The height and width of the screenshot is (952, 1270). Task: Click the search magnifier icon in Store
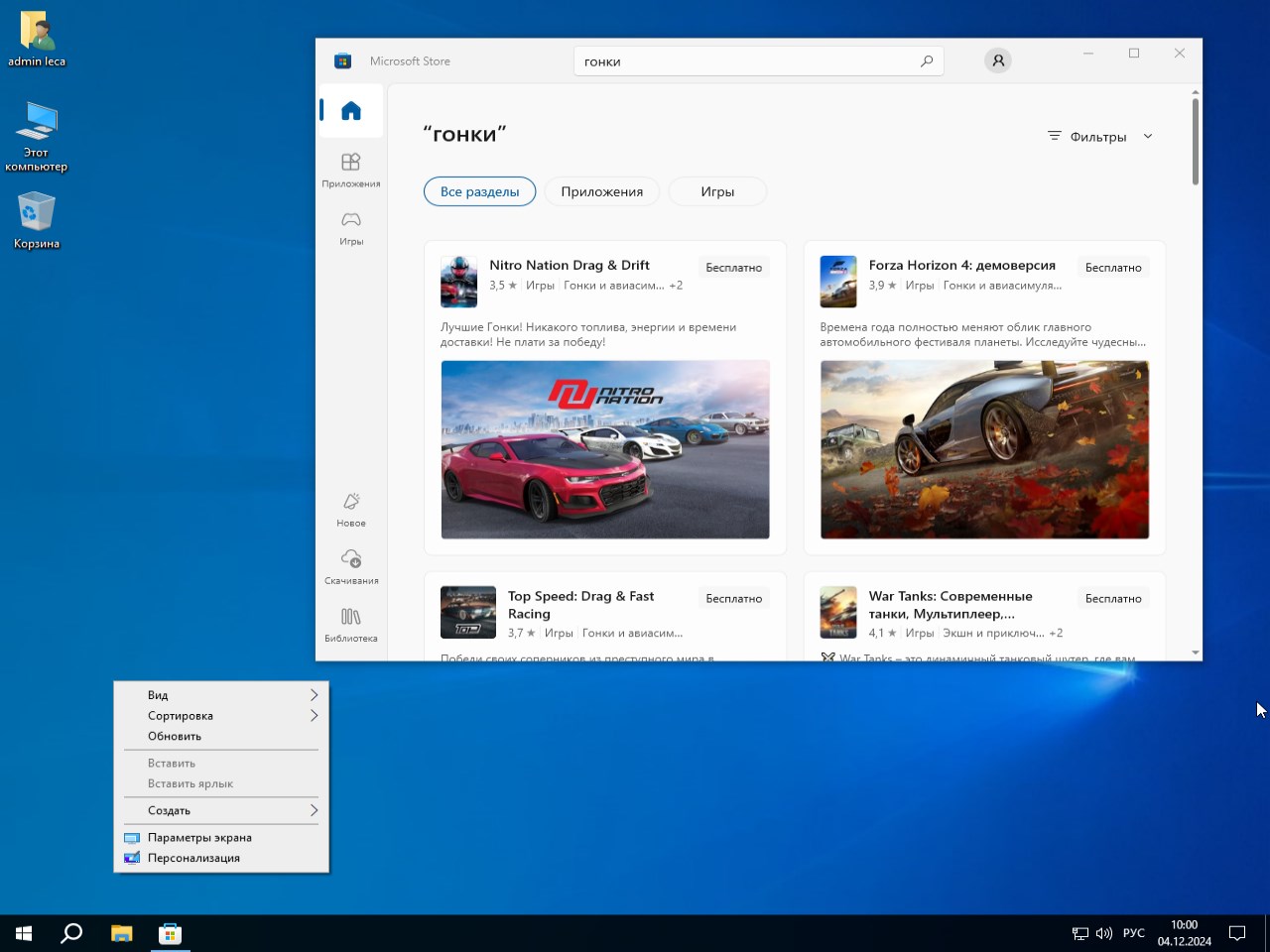point(927,61)
